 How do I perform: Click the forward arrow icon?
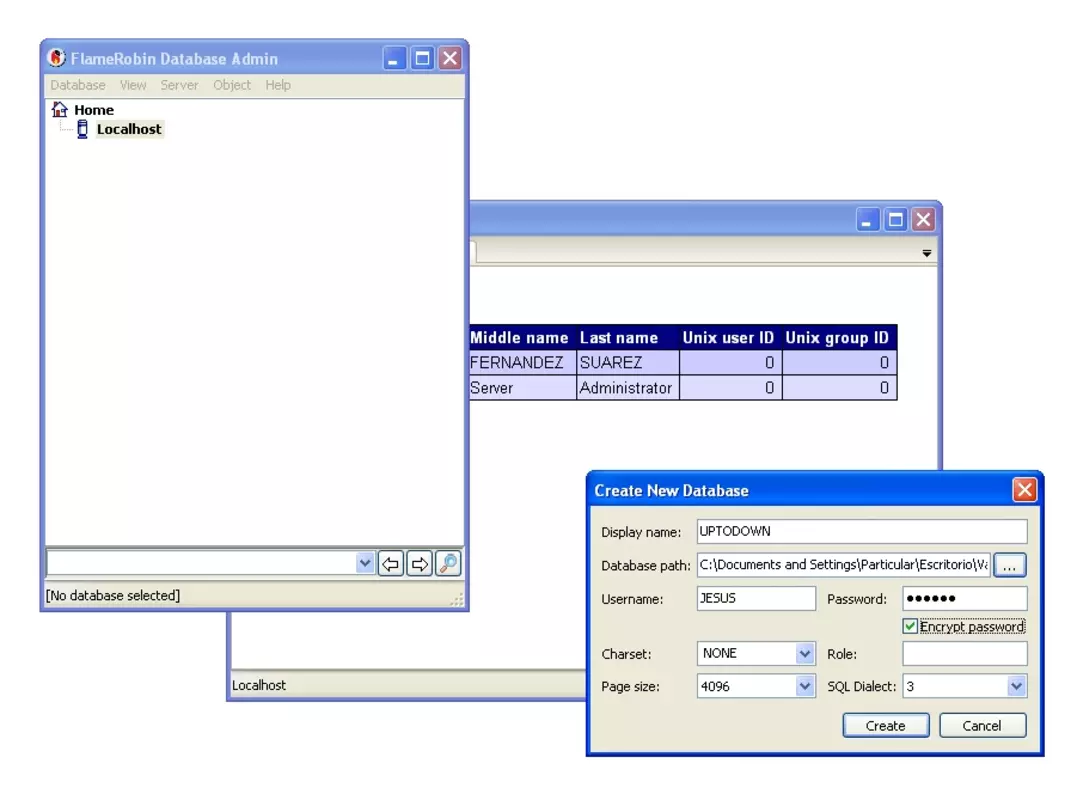pos(420,564)
